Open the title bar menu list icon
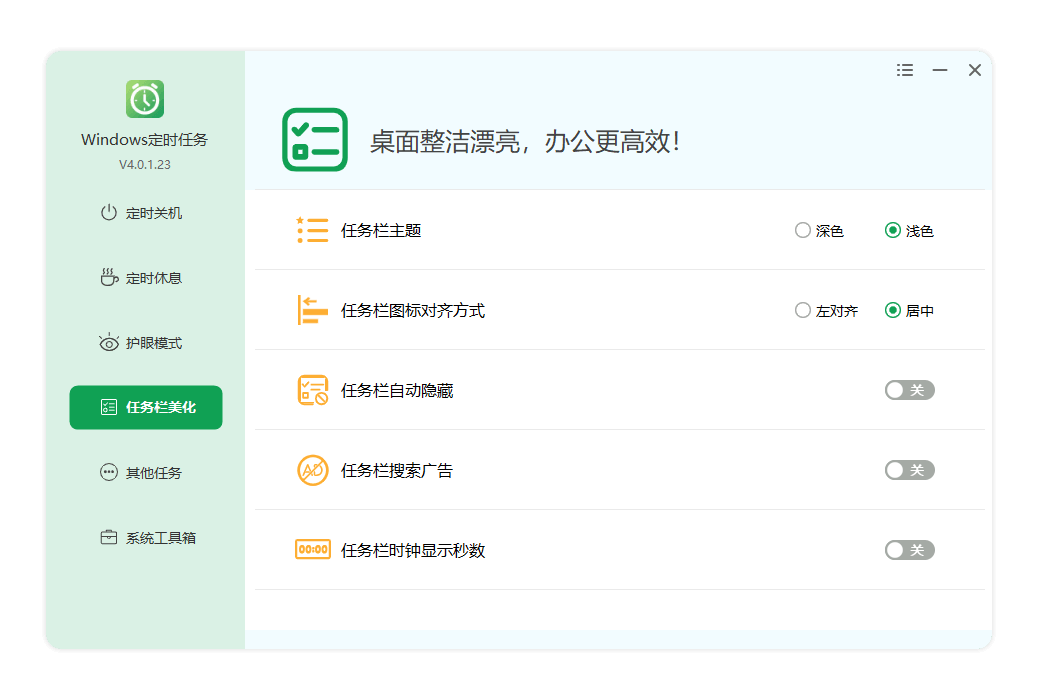This screenshot has width=1040, height=700. 905,70
